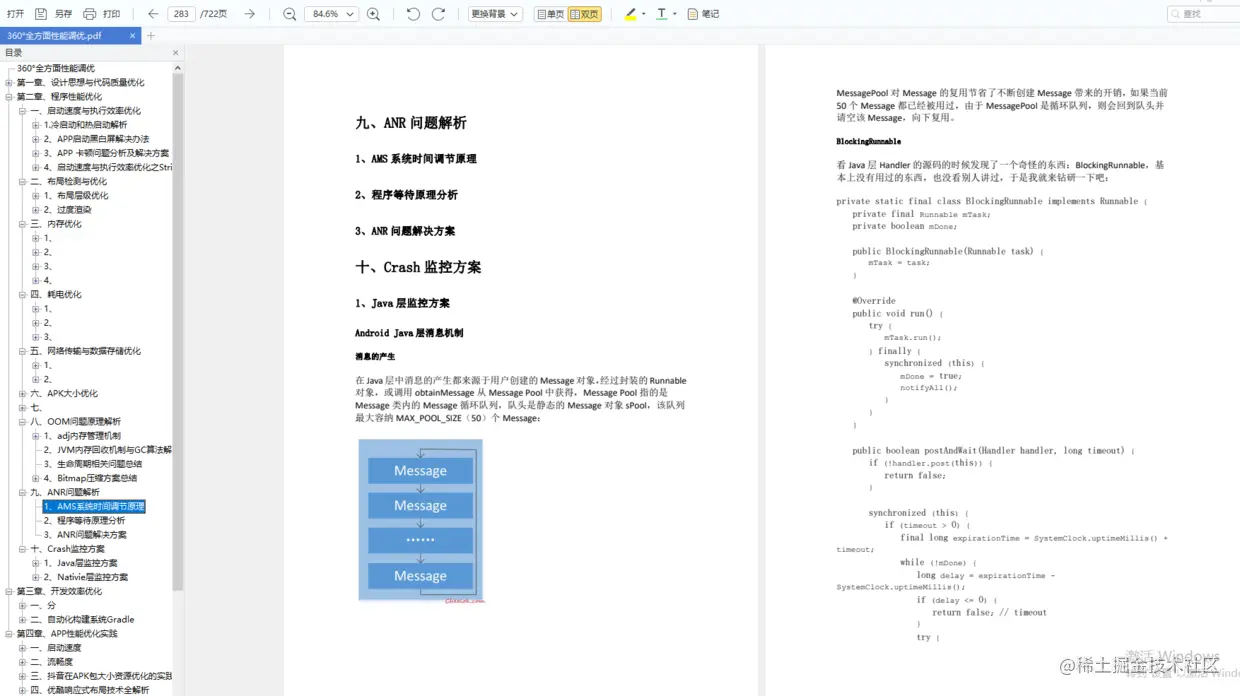1240x696 pixels.
Task: Close the 目录 outline panel
Action: [x=176, y=53]
